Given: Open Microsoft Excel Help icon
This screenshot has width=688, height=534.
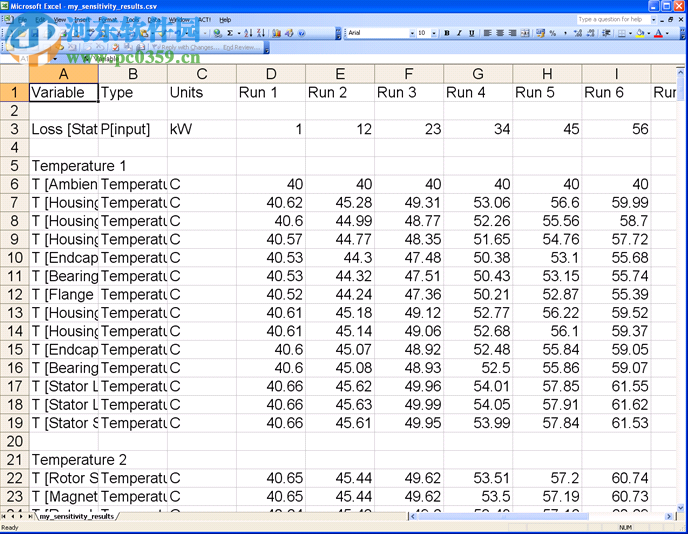Looking at the screenshot, I should click(x=301, y=33).
